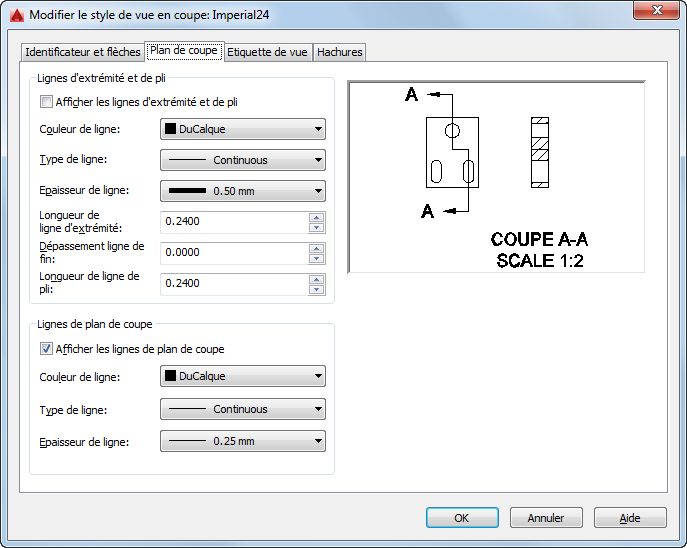The height and width of the screenshot is (548, 687).
Task: Click the section view preview image
Action: 496,177
